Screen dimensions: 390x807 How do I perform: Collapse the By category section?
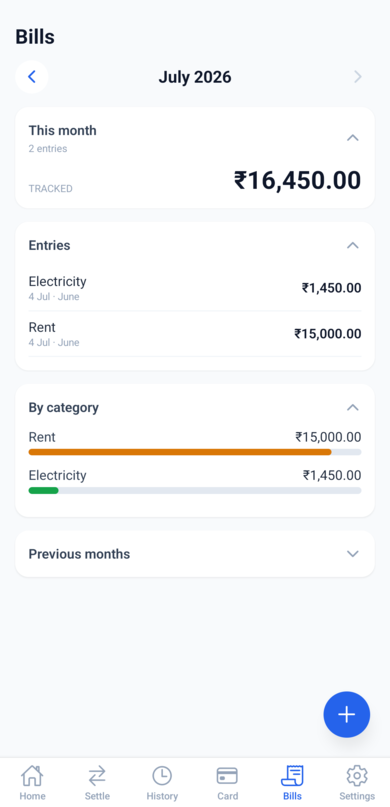coord(352,408)
